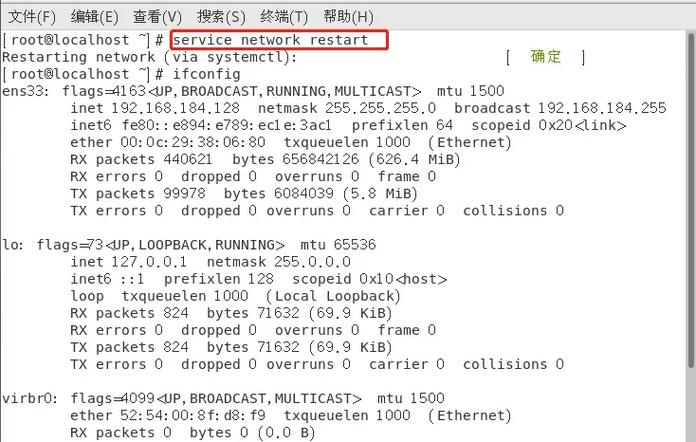Click the netmask 255.0.0.0 value

pyautogui.click(x=312, y=262)
